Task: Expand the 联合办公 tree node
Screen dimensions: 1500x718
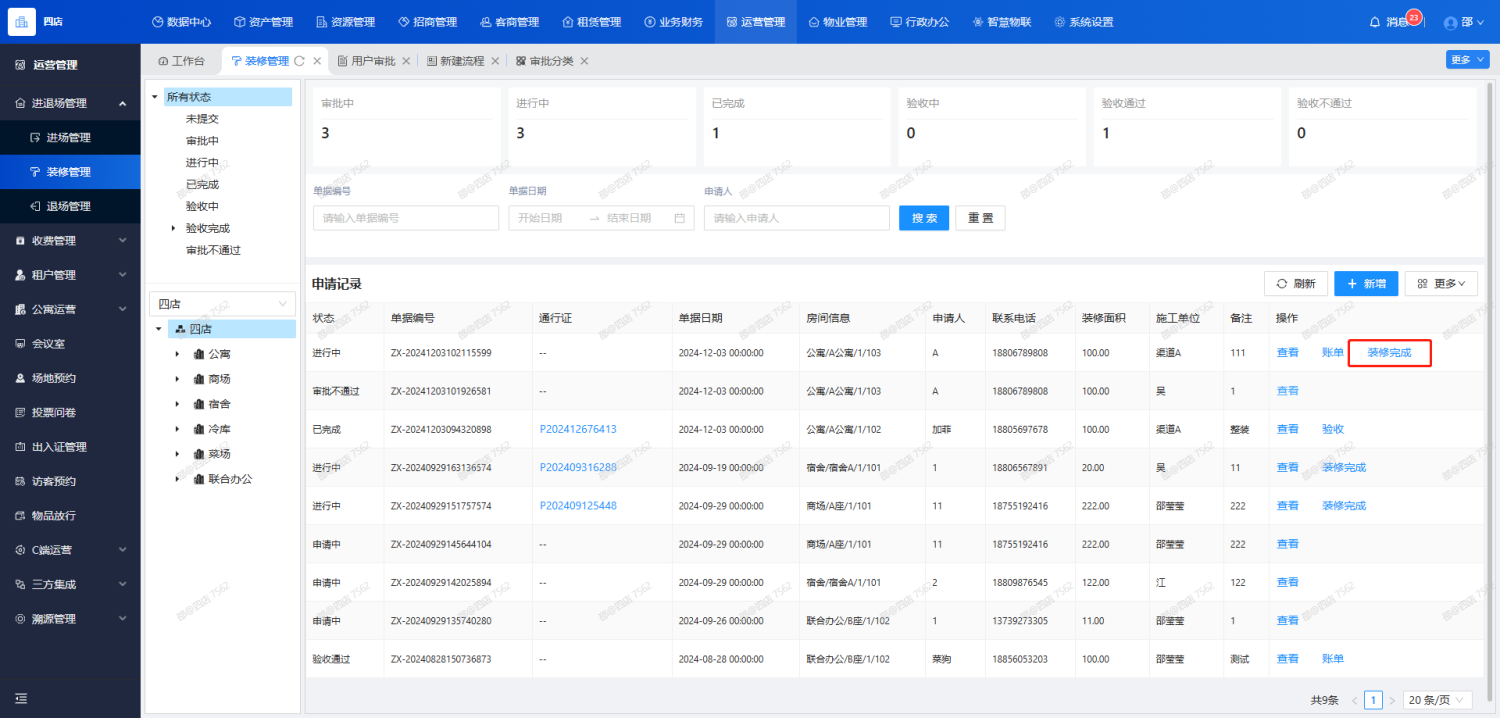Action: point(177,479)
